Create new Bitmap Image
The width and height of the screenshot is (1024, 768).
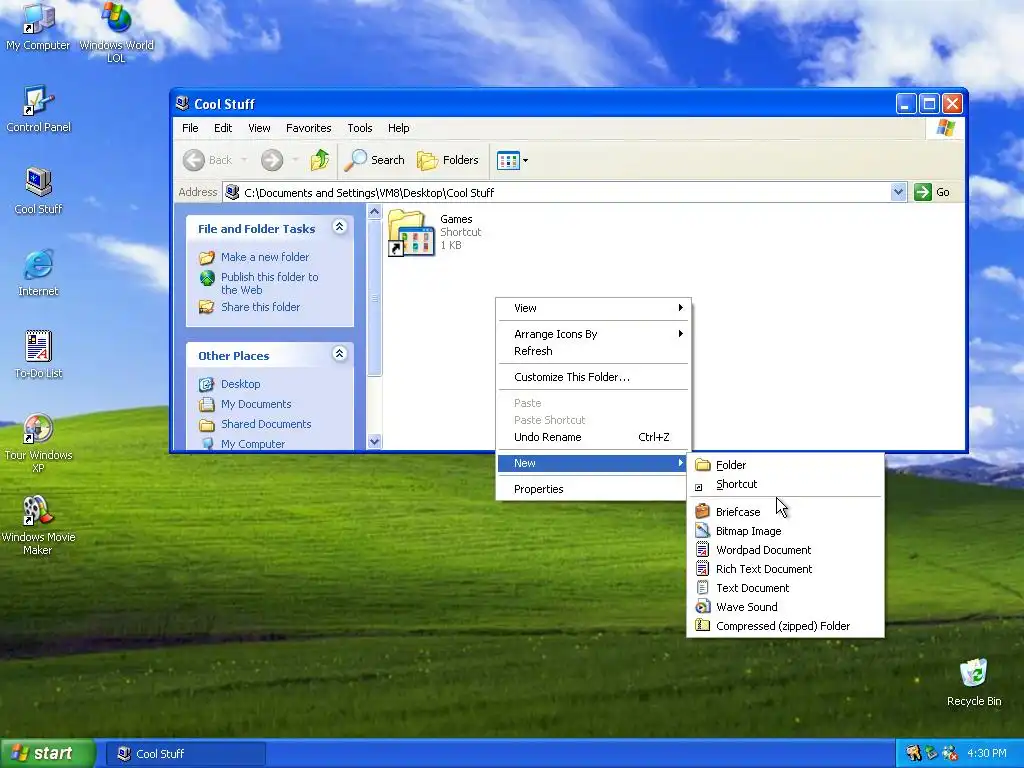pyautogui.click(x=786, y=531)
